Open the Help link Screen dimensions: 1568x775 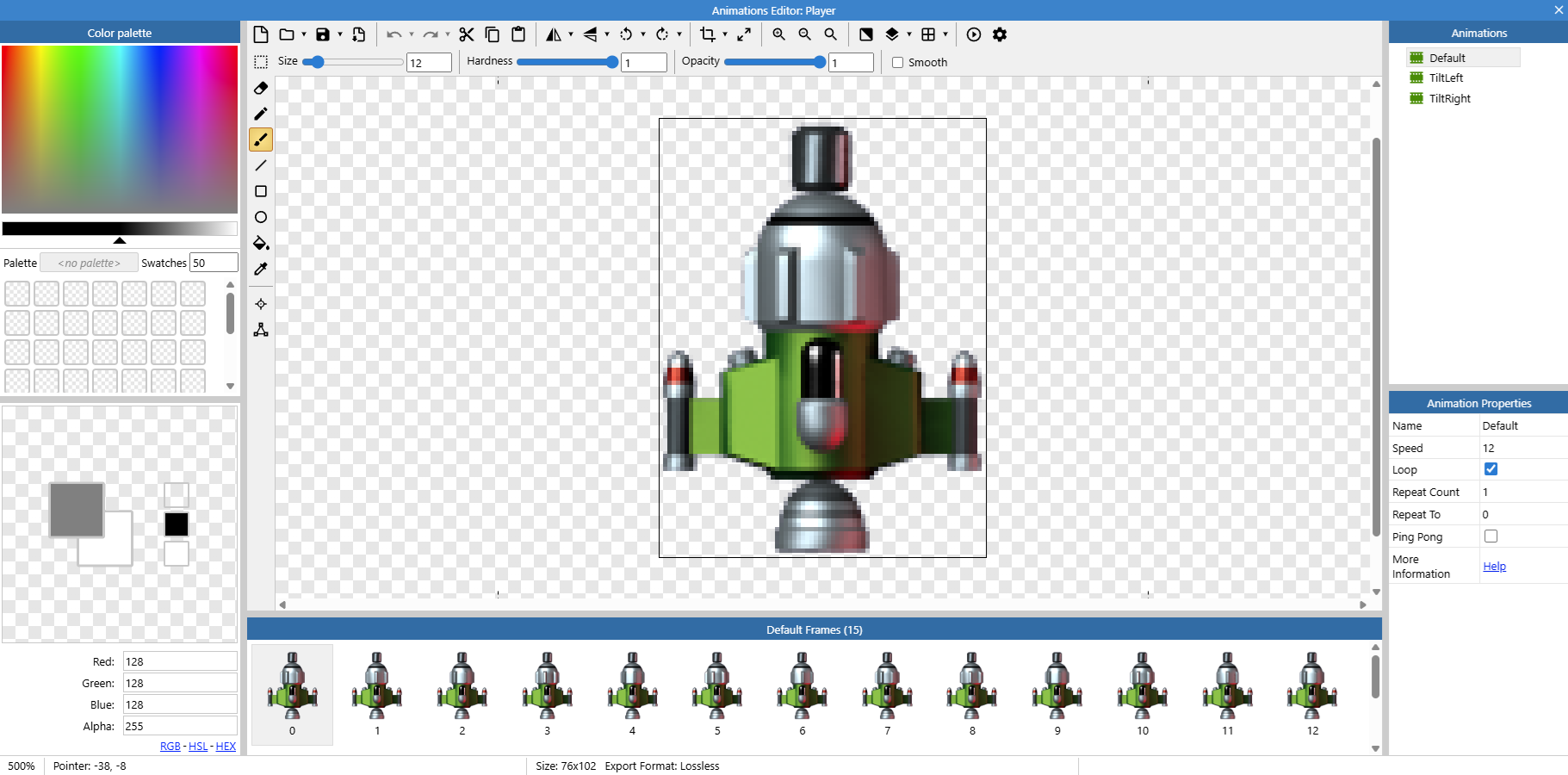(1494, 567)
